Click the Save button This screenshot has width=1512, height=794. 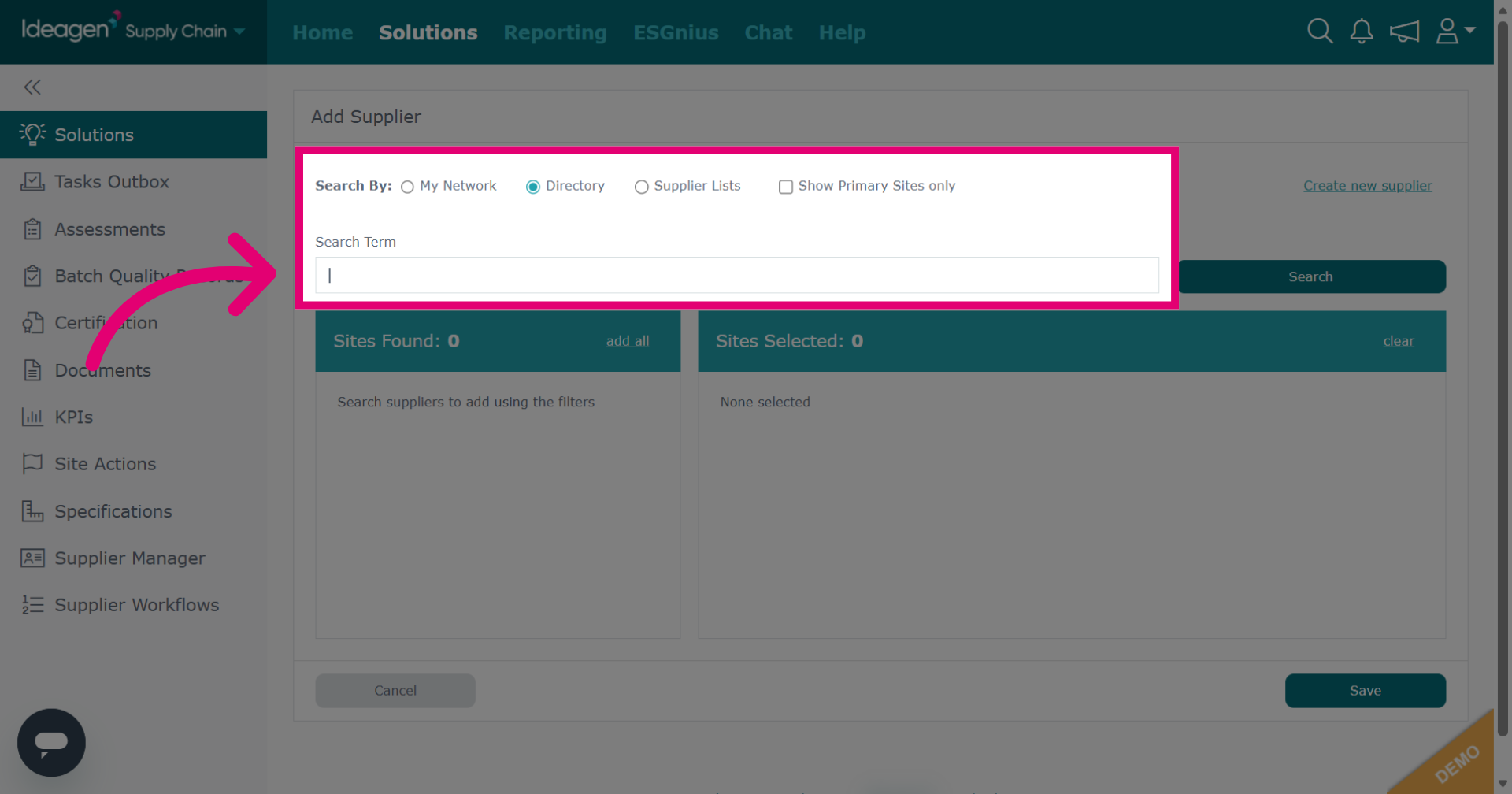coord(1366,691)
